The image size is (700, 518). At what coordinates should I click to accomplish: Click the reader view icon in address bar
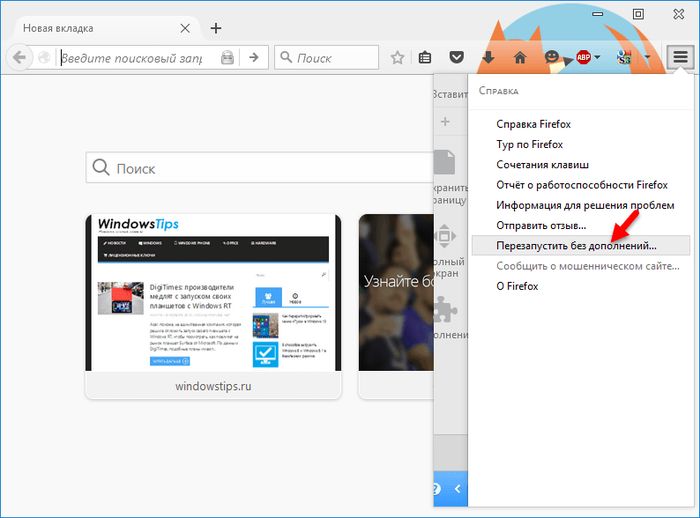coord(227,58)
